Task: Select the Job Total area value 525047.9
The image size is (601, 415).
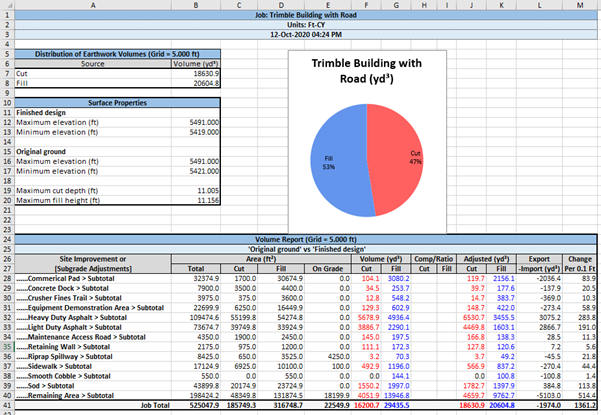Action: point(196,405)
